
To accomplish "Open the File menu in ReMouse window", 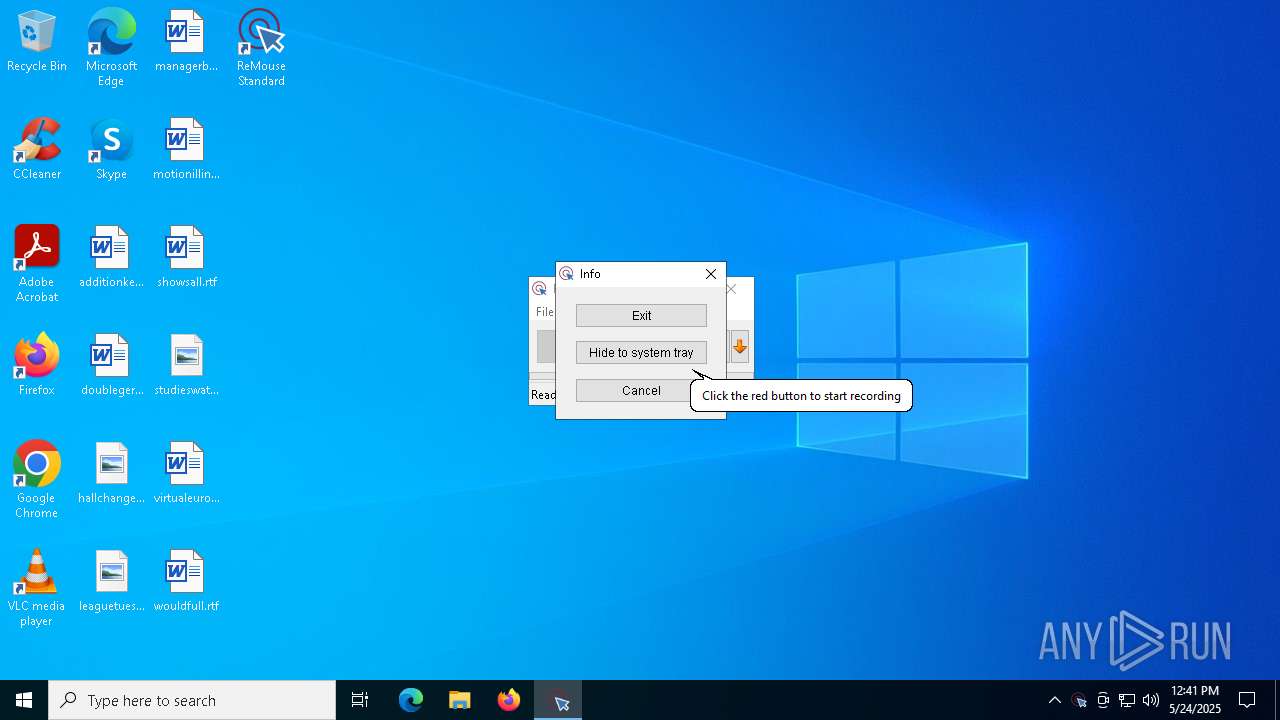I will (544, 312).
